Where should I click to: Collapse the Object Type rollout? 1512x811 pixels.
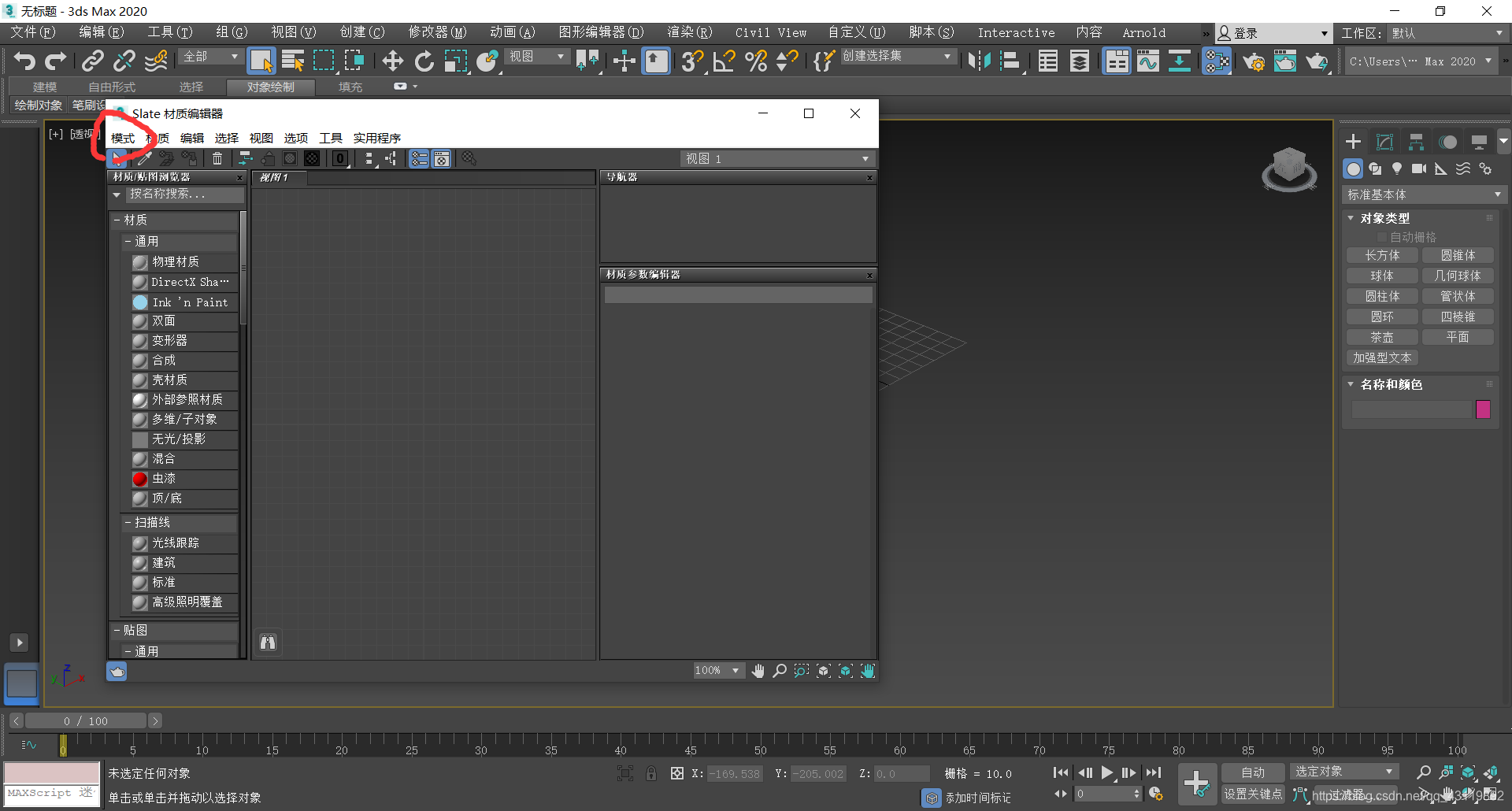(x=1351, y=218)
